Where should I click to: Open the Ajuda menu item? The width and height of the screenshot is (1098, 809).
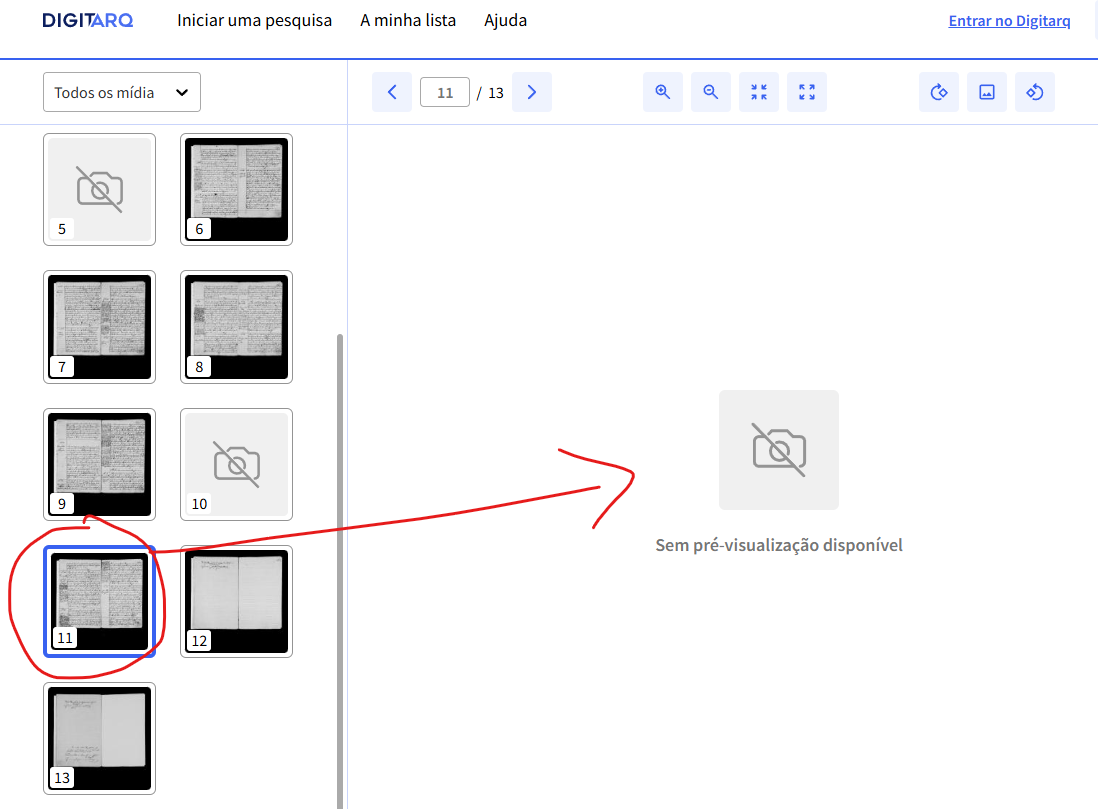(x=505, y=20)
